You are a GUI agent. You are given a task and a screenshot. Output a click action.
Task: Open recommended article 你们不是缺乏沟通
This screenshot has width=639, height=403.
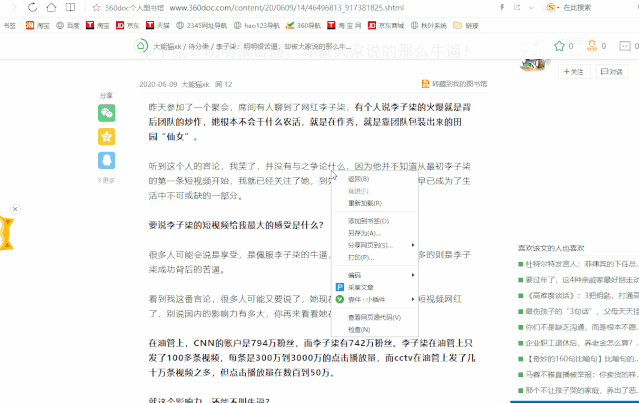point(582,327)
